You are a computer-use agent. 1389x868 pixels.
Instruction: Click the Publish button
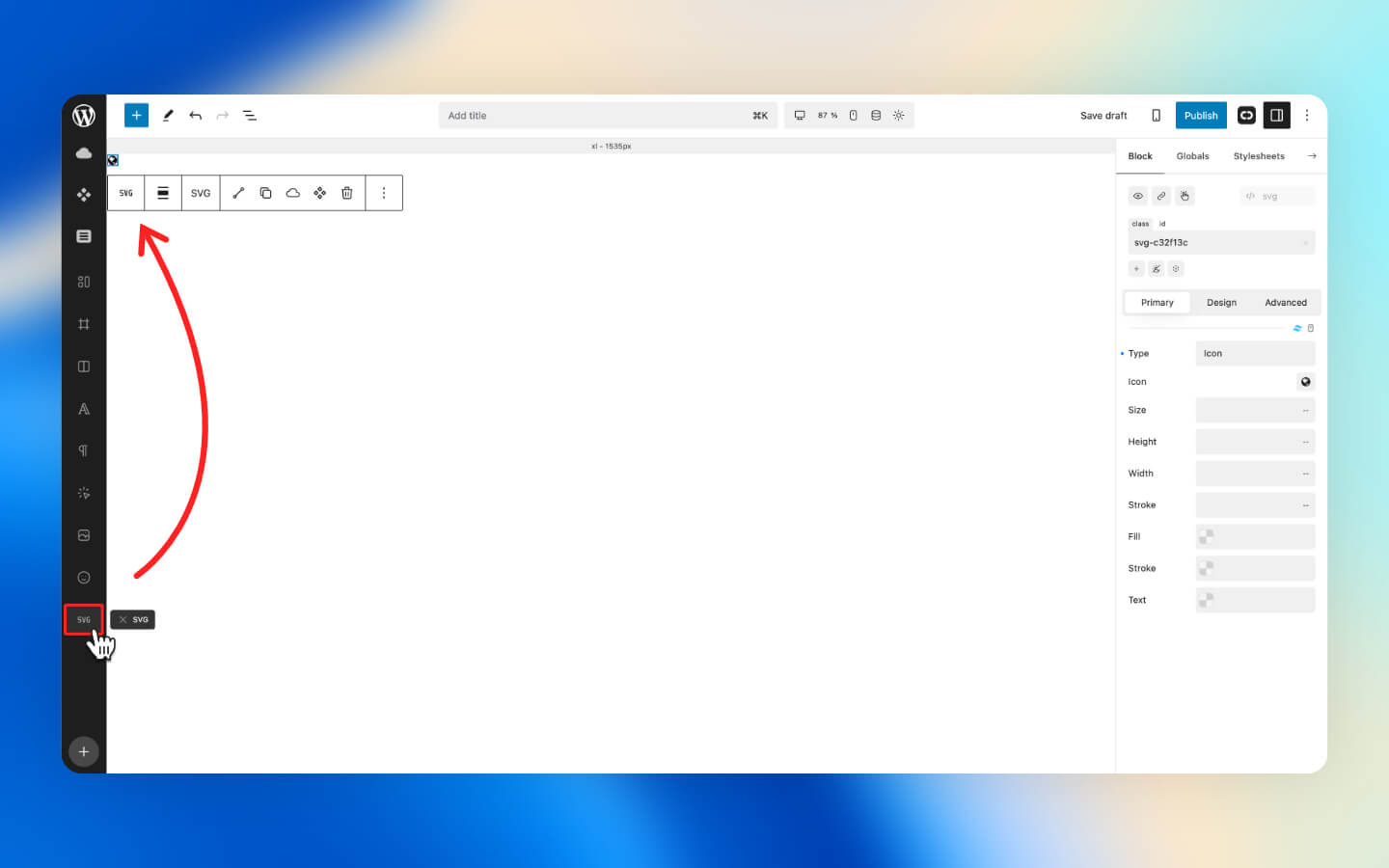coord(1201,116)
